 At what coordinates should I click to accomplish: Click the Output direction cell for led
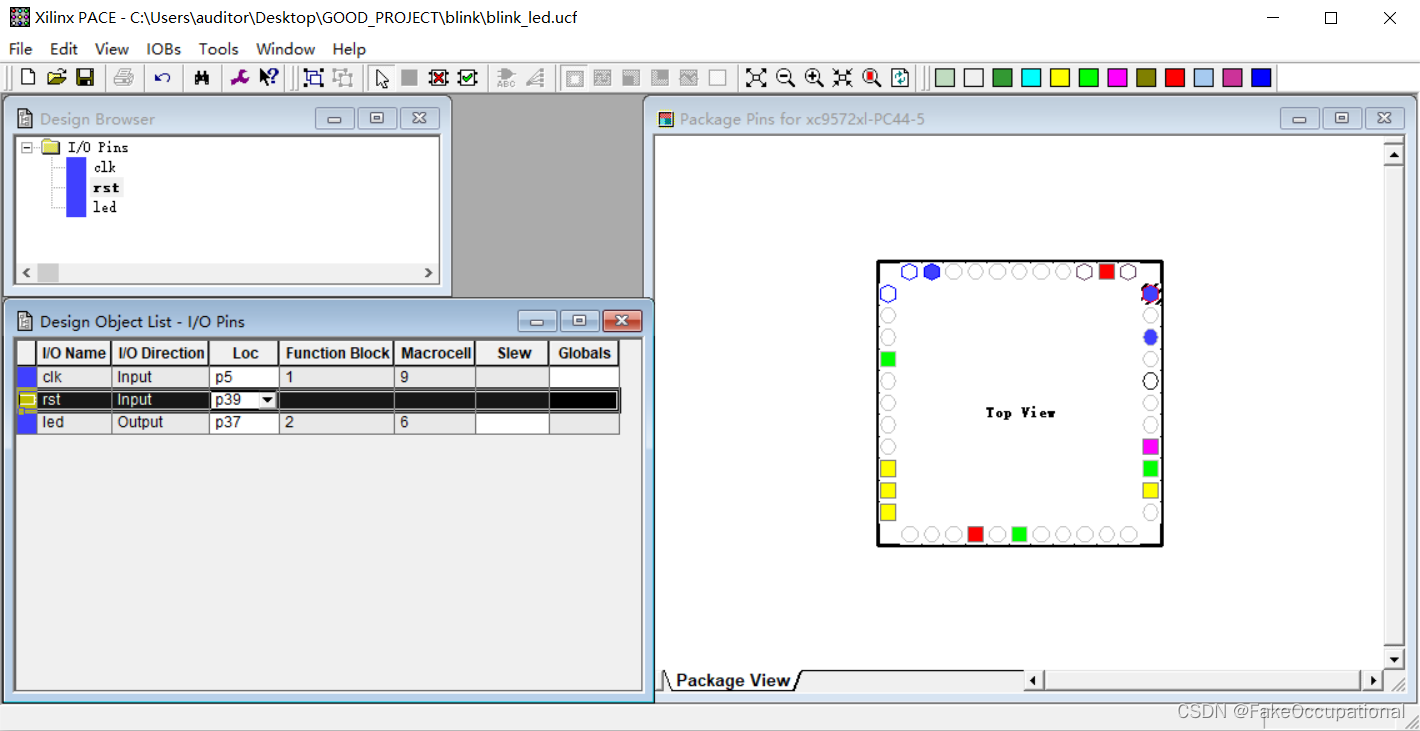point(160,422)
